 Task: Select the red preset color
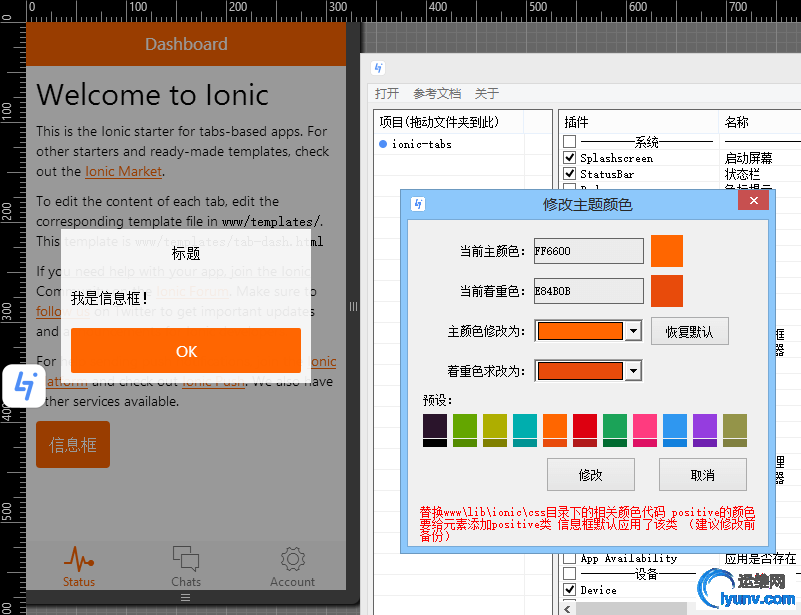(x=585, y=431)
